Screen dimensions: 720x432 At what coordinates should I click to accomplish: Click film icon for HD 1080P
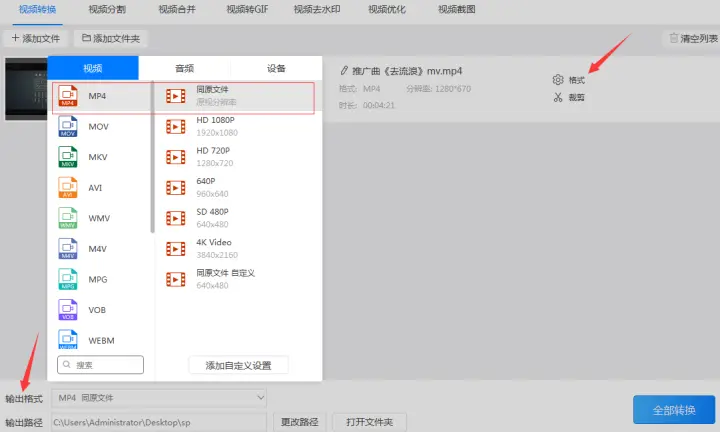click(x=176, y=126)
